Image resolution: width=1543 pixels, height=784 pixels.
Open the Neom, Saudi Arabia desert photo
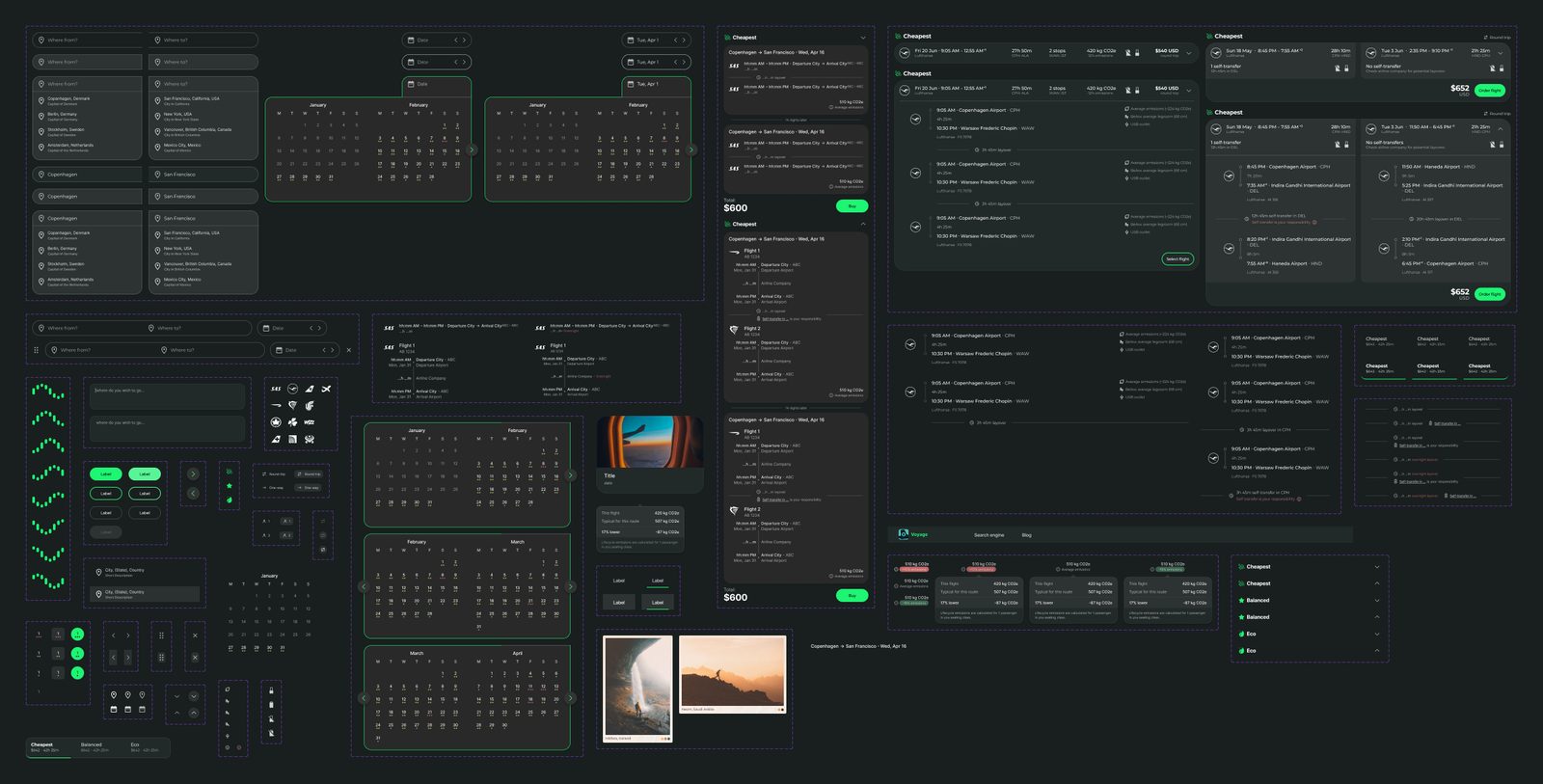[x=733, y=674]
